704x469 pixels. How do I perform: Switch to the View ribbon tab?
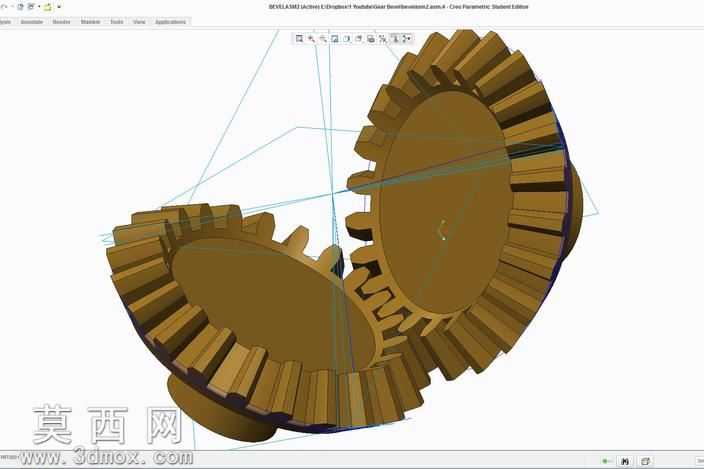pos(139,22)
